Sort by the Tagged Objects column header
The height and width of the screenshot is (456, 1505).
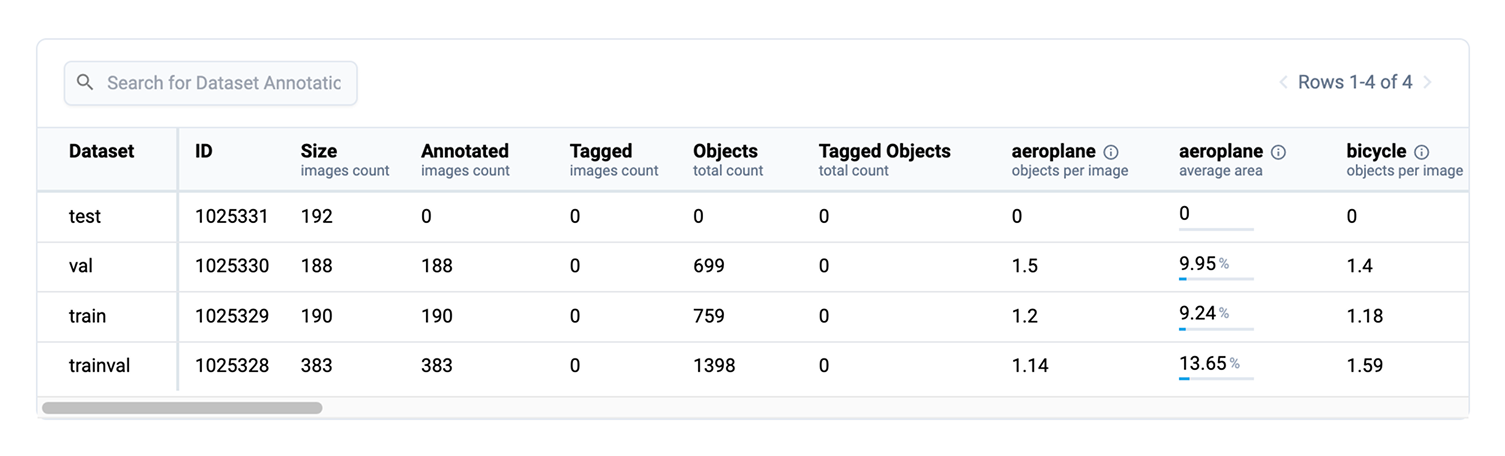tap(884, 152)
